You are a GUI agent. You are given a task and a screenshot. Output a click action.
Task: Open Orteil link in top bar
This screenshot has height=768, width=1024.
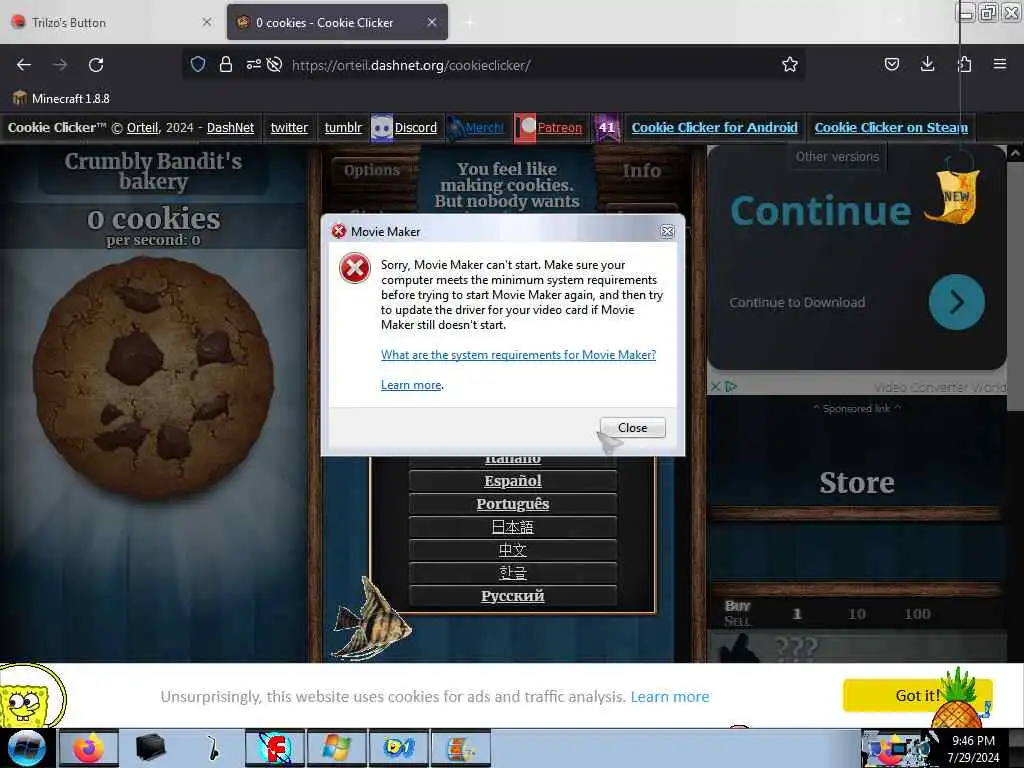click(x=142, y=127)
